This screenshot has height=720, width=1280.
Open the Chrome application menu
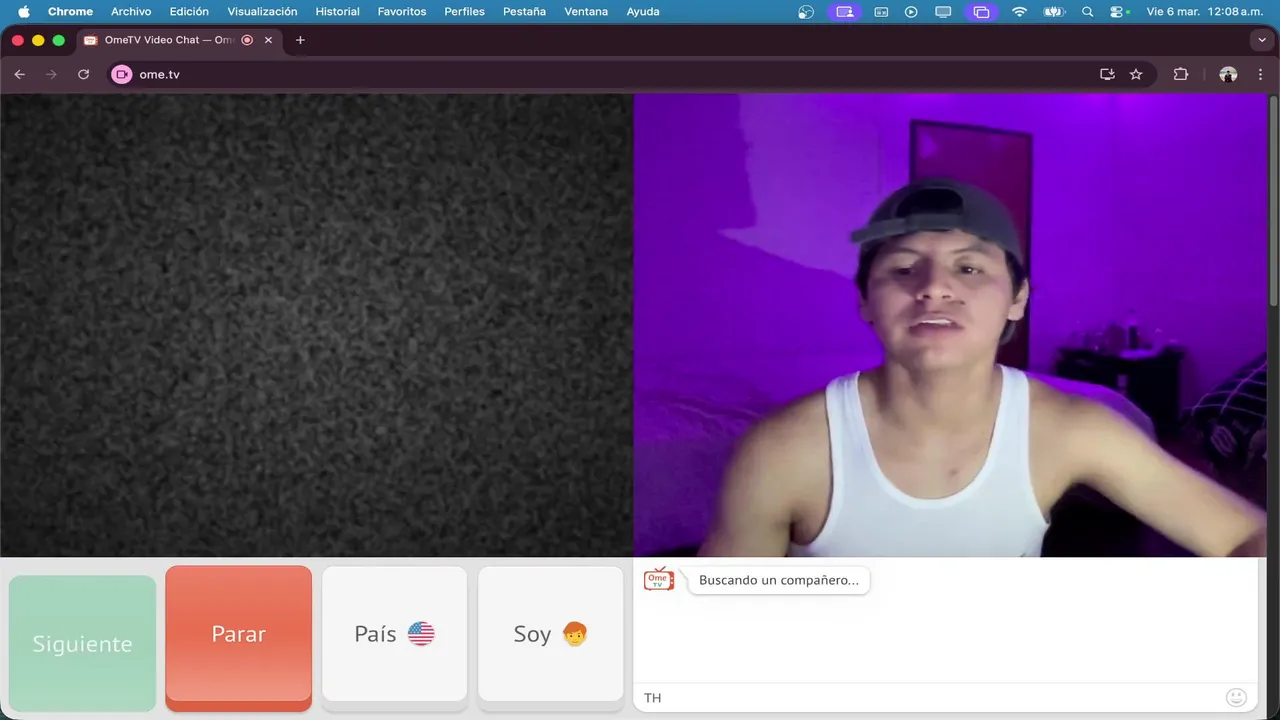pos(70,12)
